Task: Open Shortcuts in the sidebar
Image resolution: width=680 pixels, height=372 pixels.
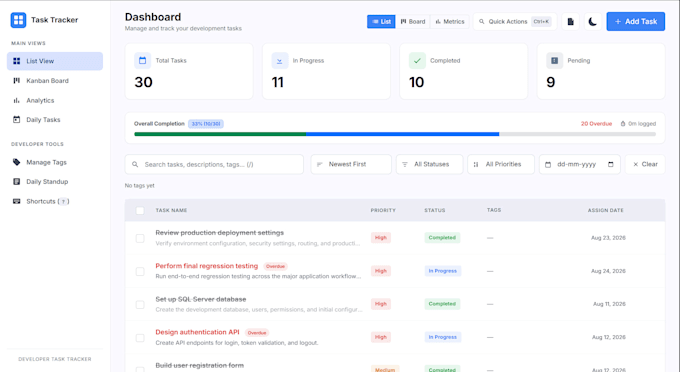Action: (x=55, y=201)
